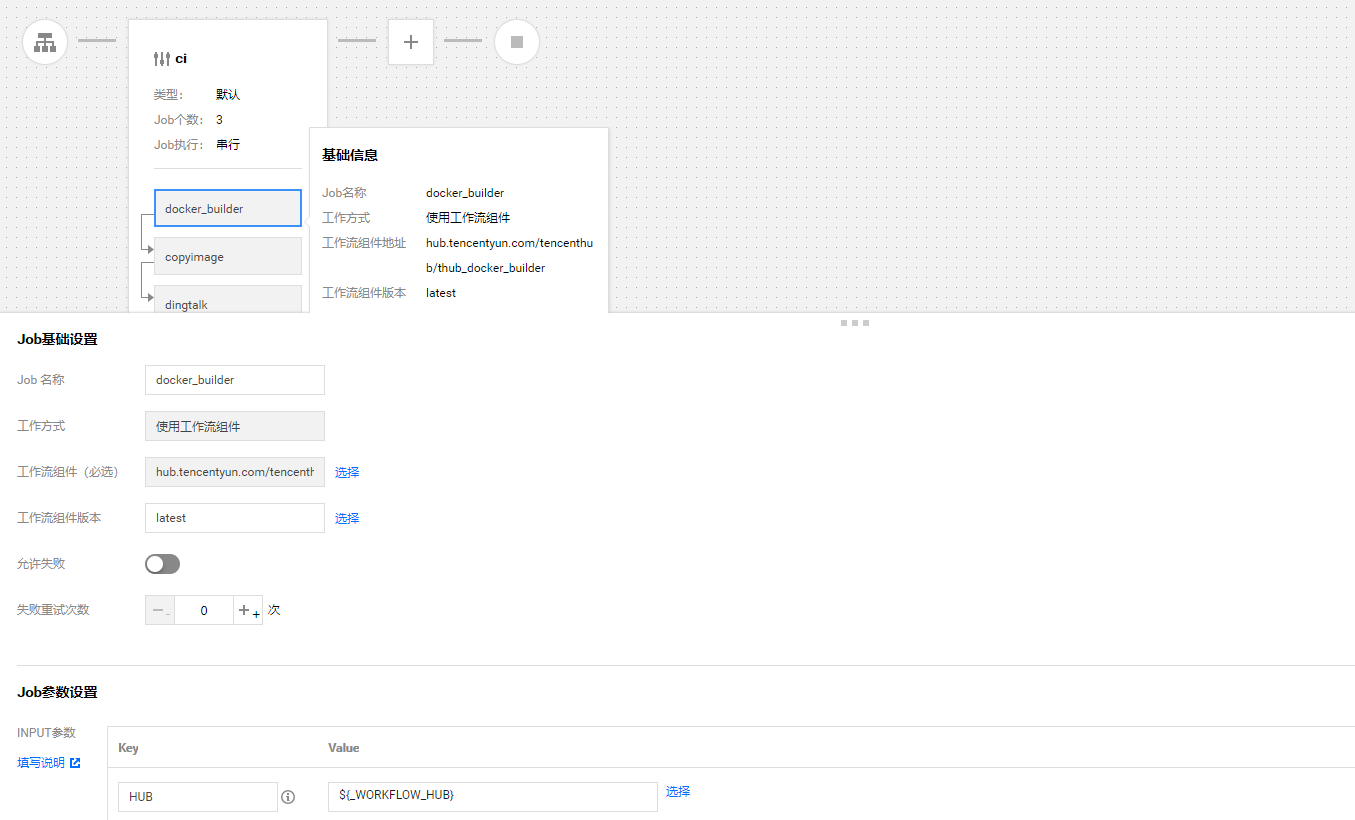
Task: Click the Job 名称 input field
Action: 235,380
